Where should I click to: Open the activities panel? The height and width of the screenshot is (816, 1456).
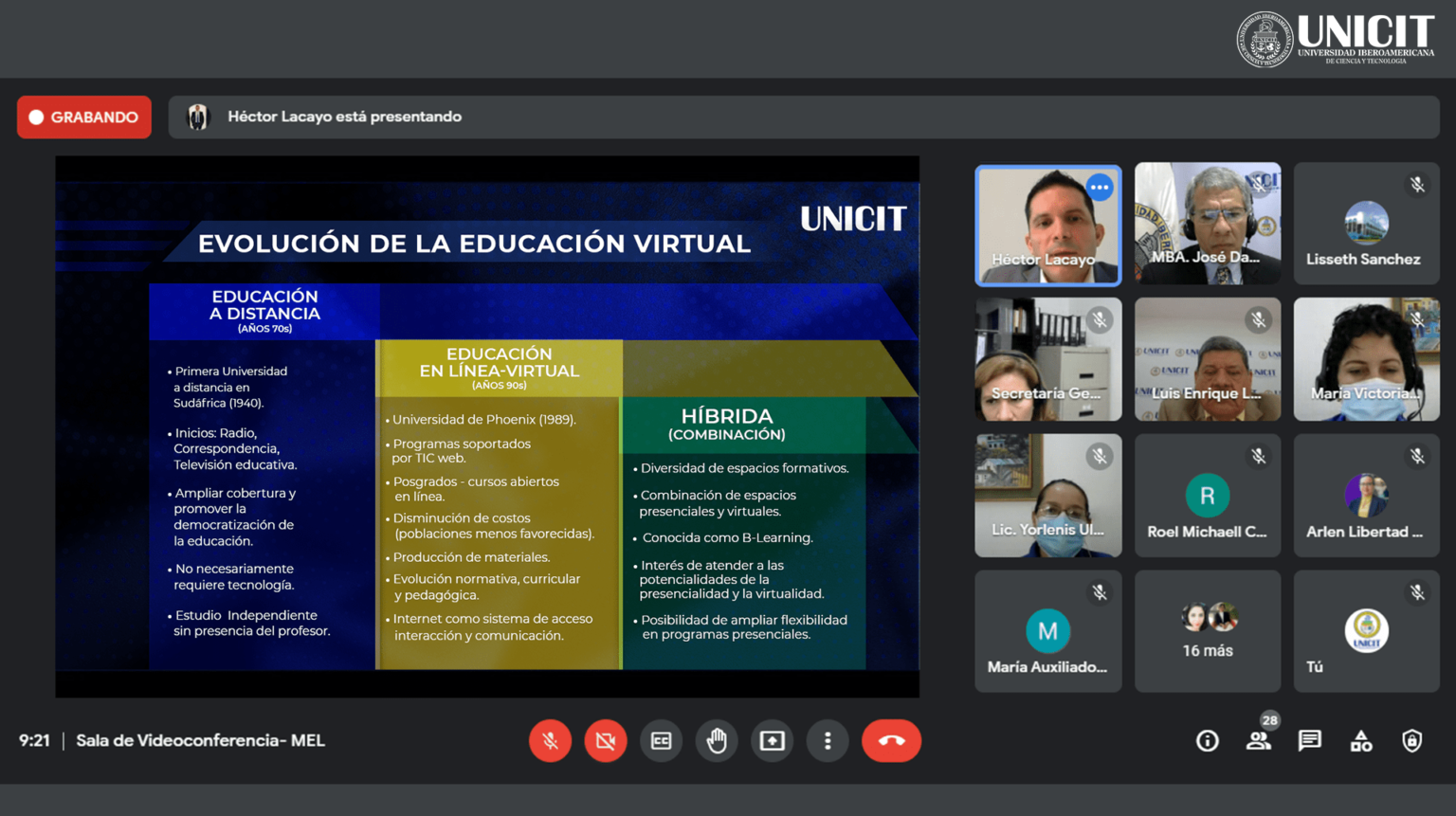[1361, 740]
